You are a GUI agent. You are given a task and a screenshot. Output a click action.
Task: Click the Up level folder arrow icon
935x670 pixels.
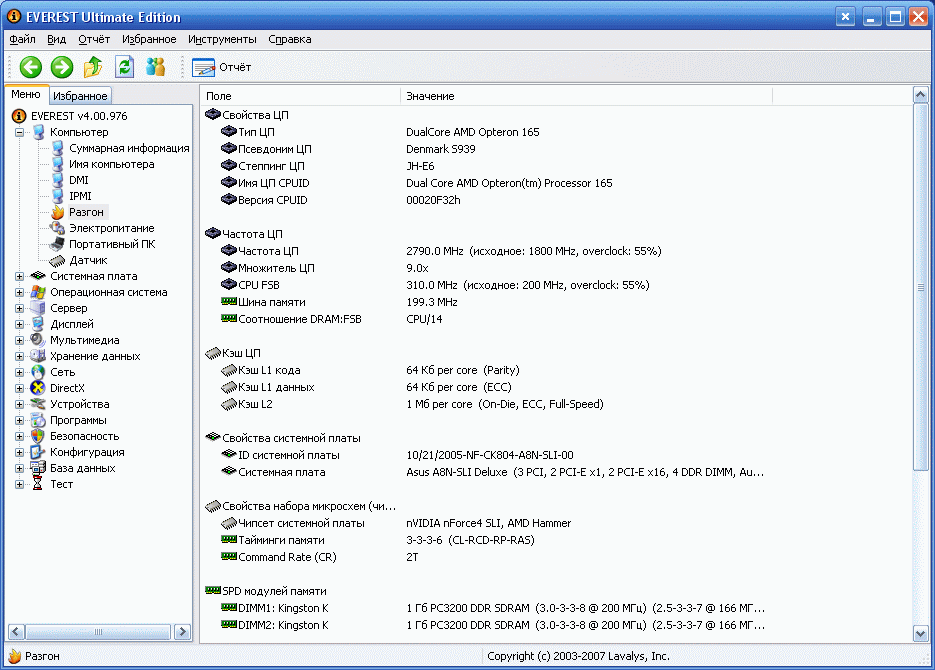tap(93, 67)
